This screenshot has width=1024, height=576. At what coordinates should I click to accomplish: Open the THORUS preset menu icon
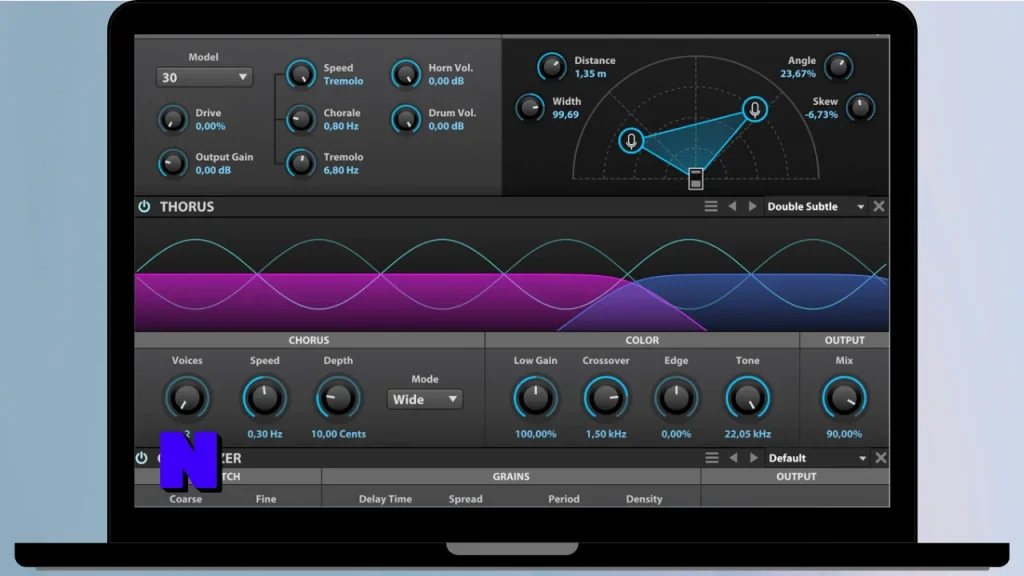711,206
